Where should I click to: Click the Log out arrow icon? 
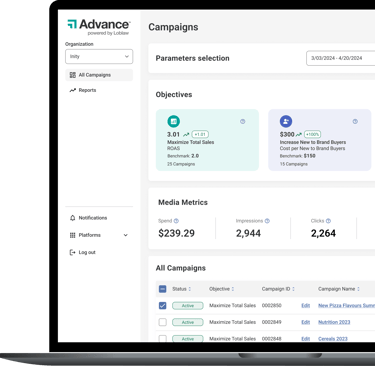click(72, 252)
